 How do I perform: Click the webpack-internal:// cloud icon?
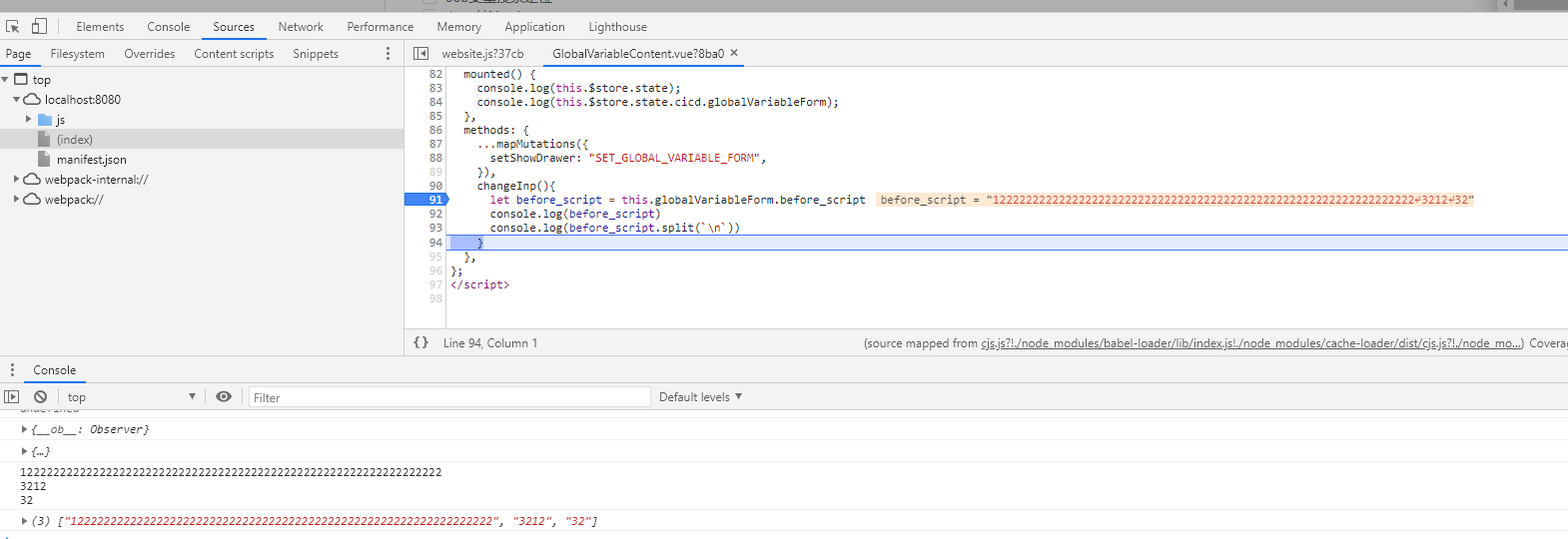32,180
